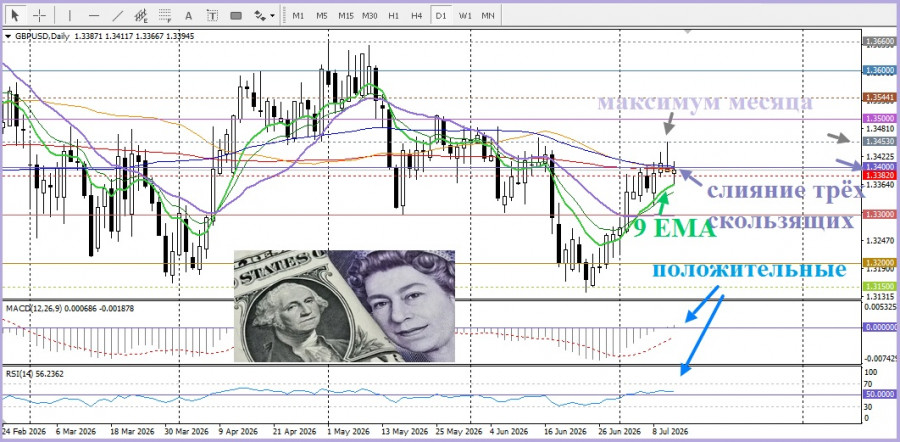The image size is (900, 442).
Task: Select the red 1.33820 current price label
Action: (879, 175)
